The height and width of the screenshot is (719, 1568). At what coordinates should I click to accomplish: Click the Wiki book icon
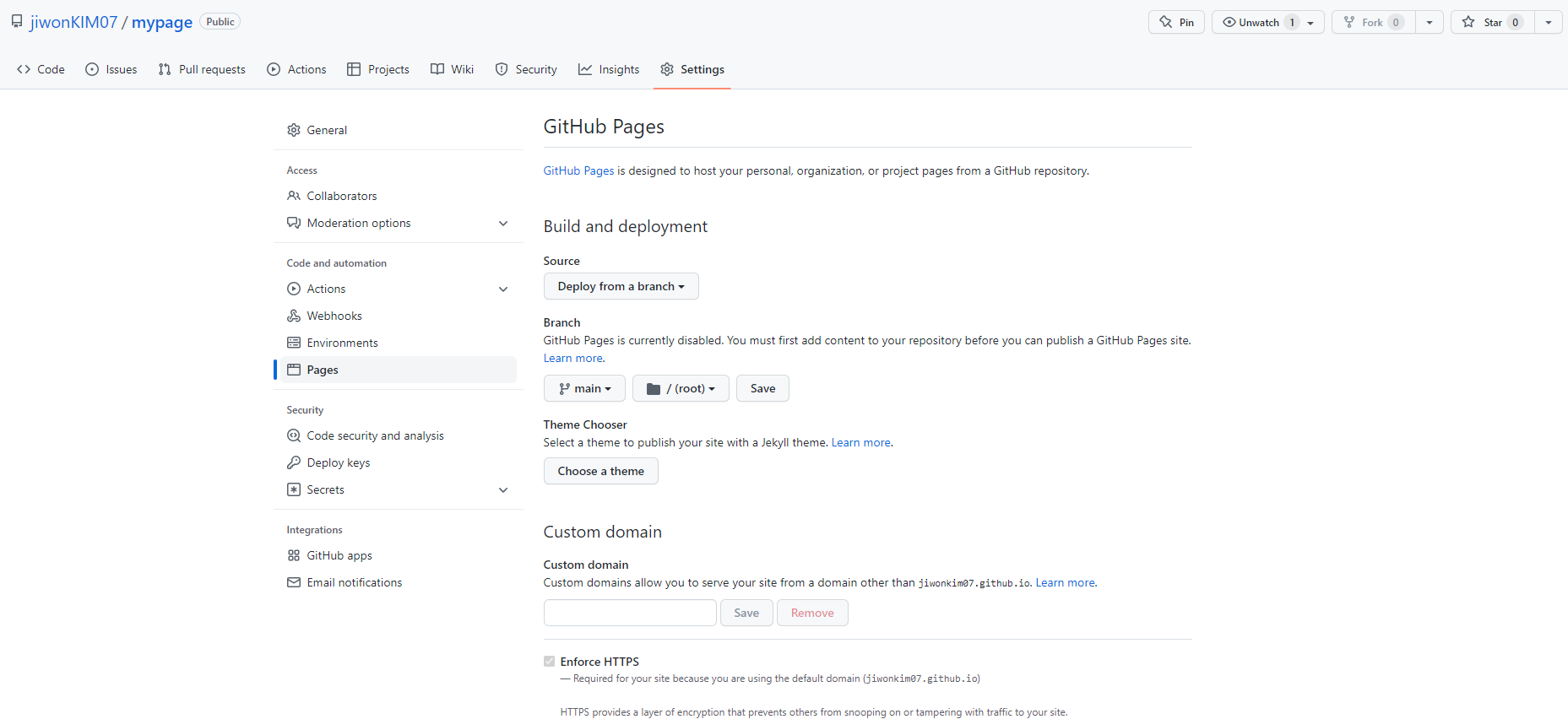click(437, 69)
